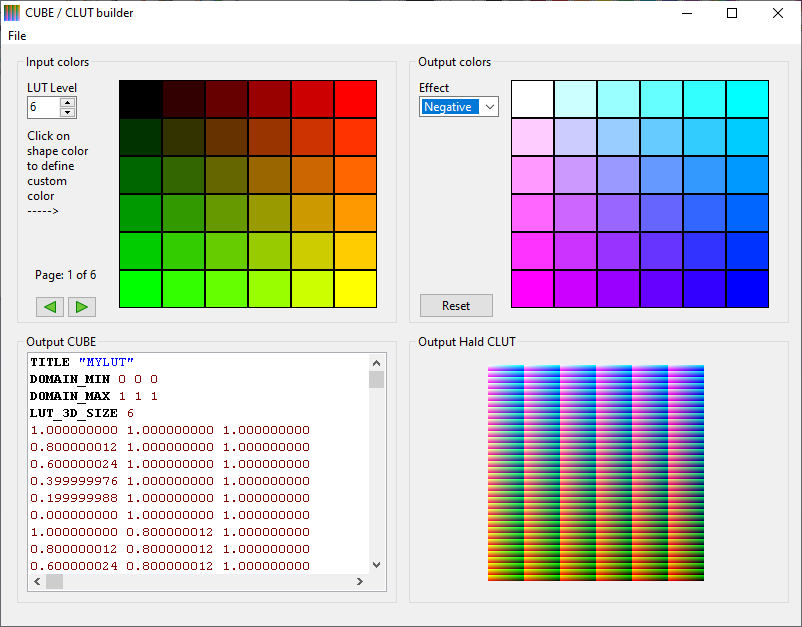Go to previous page with left green arrow
Viewport: 802px width, 627px height.
pos(50,307)
